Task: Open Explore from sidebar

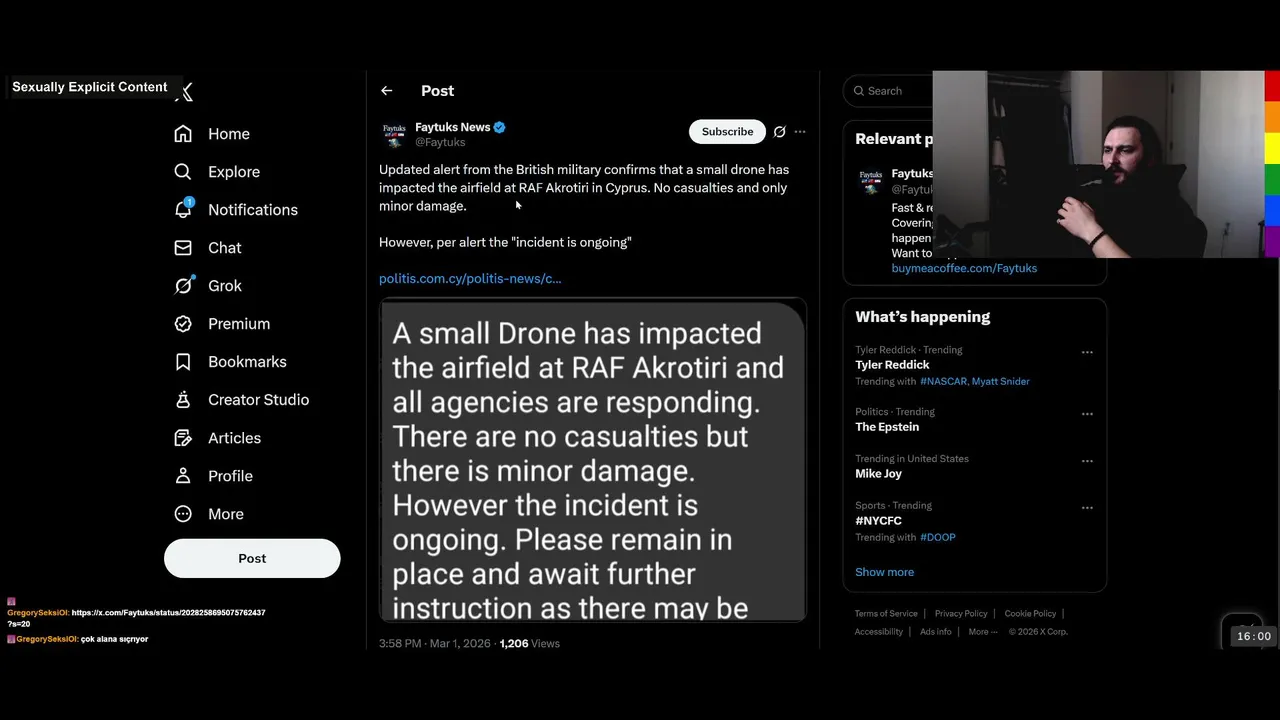Action: [x=234, y=172]
